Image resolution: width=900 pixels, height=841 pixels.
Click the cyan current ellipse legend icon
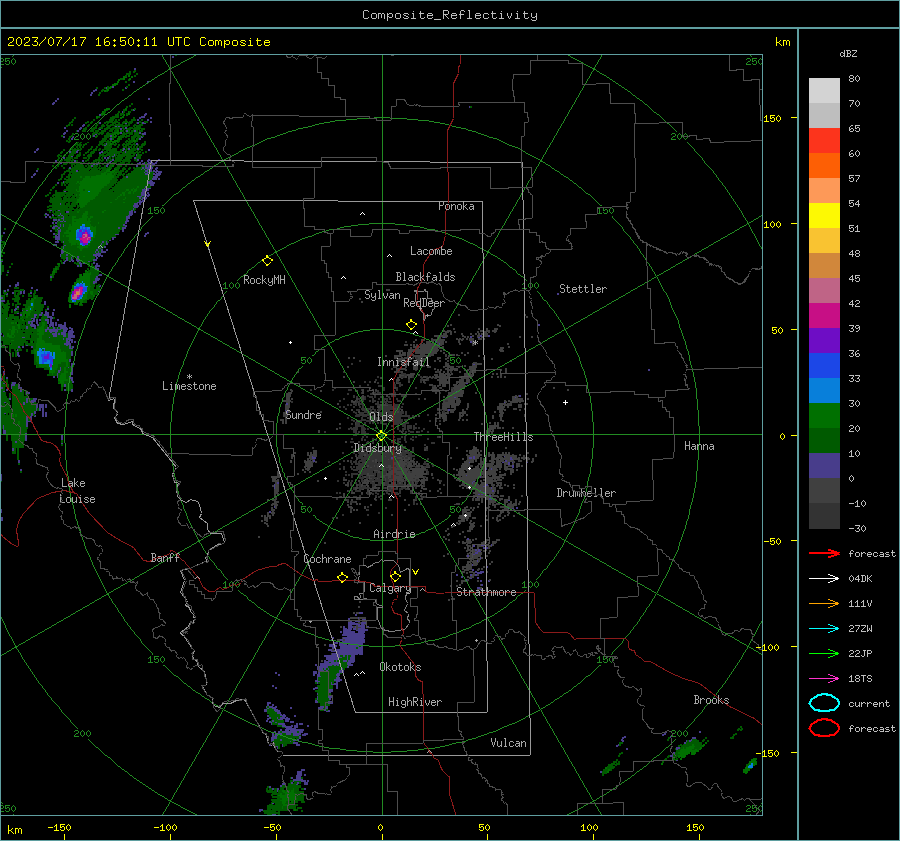[x=824, y=703]
